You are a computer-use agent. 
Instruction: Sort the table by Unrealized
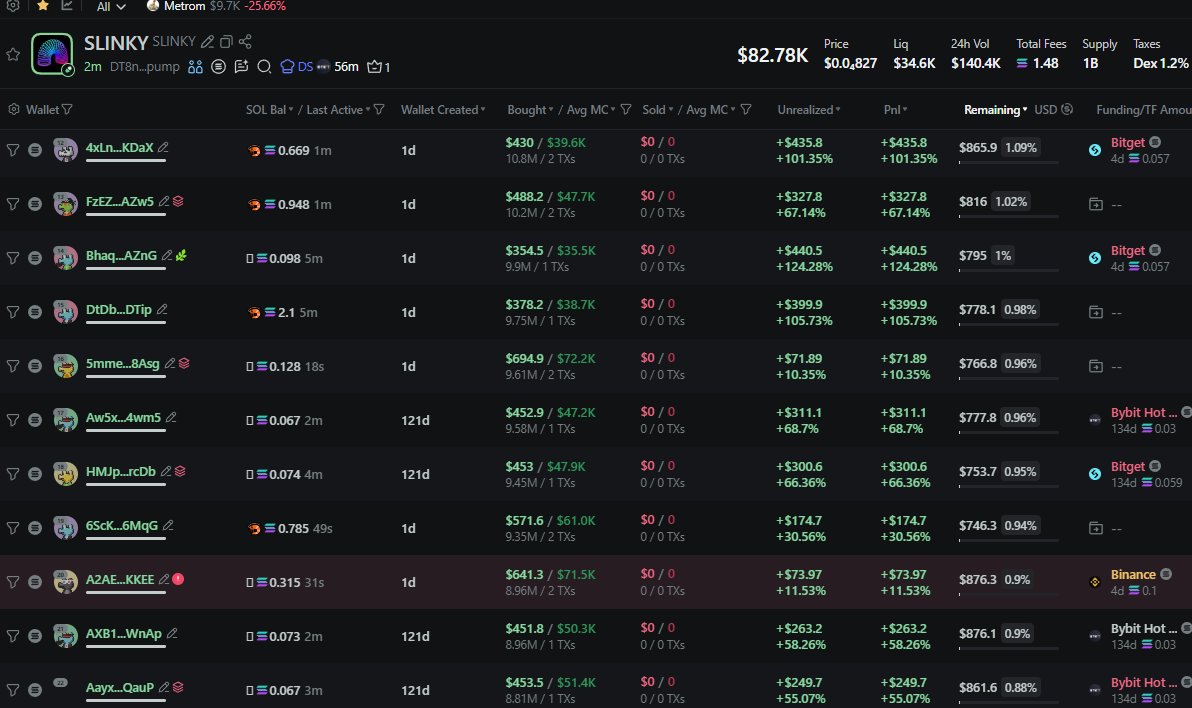pyautogui.click(x=808, y=109)
